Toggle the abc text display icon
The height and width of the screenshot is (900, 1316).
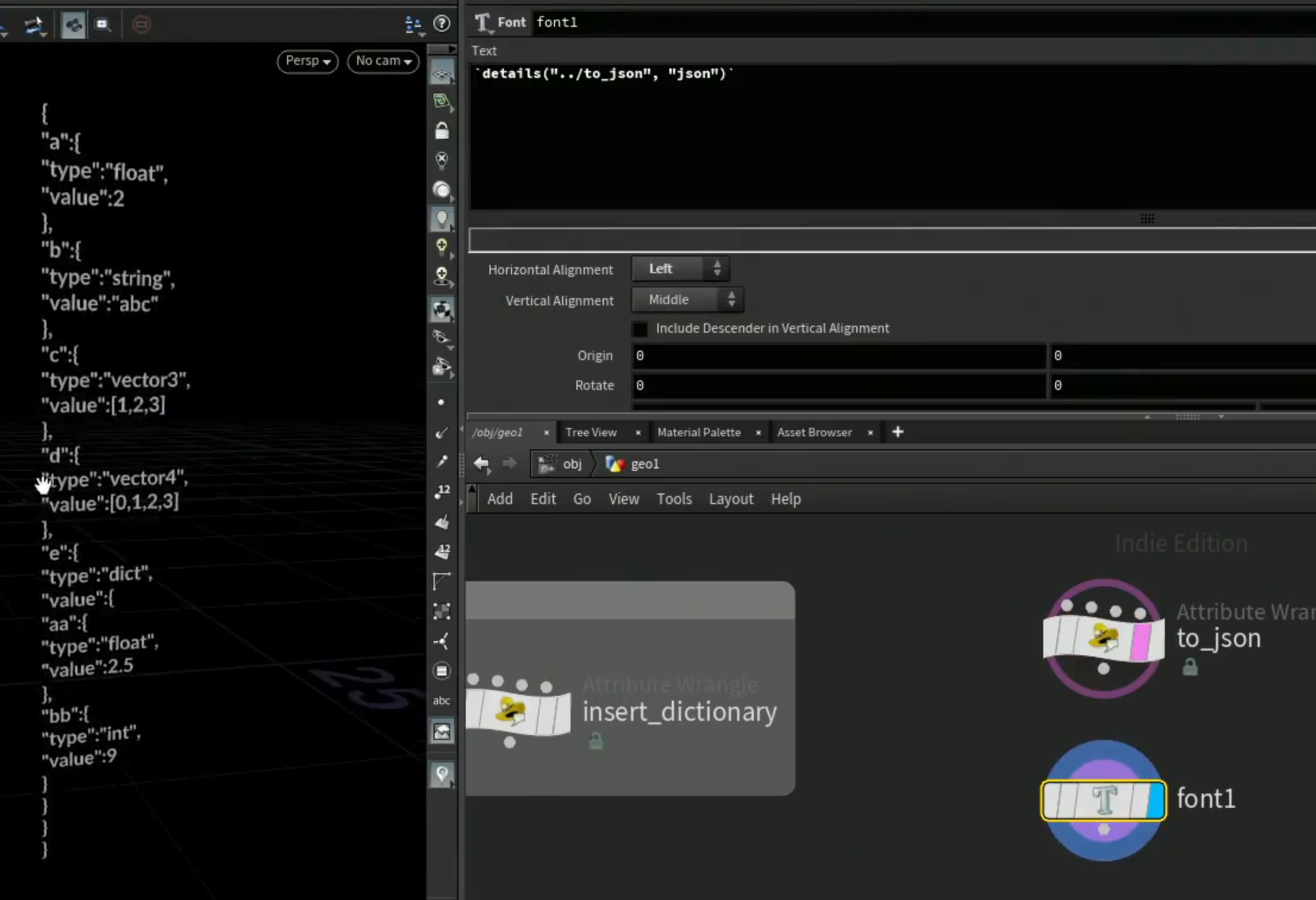click(441, 701)
